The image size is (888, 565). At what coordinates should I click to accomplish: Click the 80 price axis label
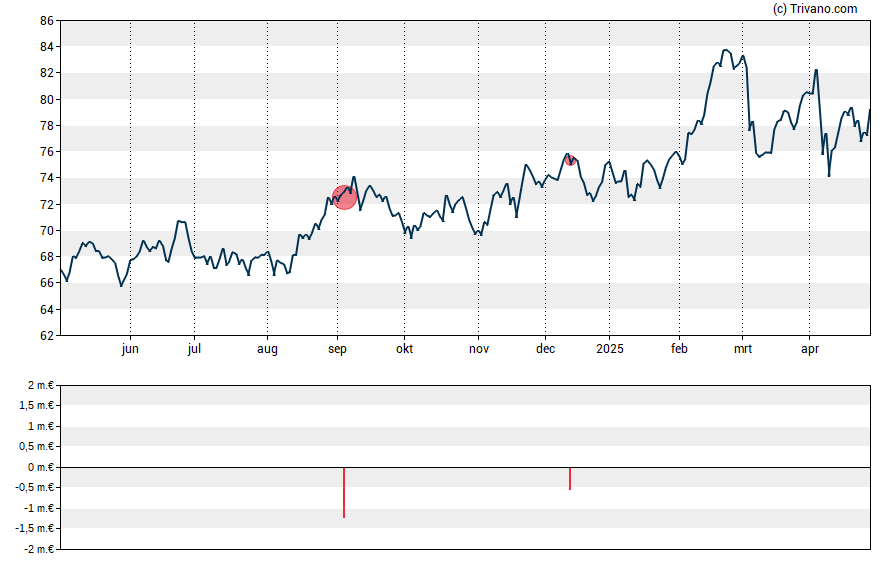tap(47, 100)
